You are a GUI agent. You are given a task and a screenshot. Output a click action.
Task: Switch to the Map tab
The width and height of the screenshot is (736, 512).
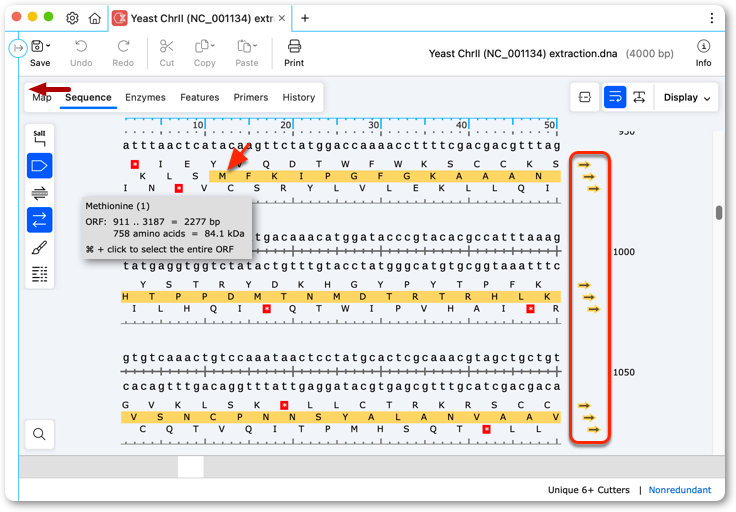[42, 97]
